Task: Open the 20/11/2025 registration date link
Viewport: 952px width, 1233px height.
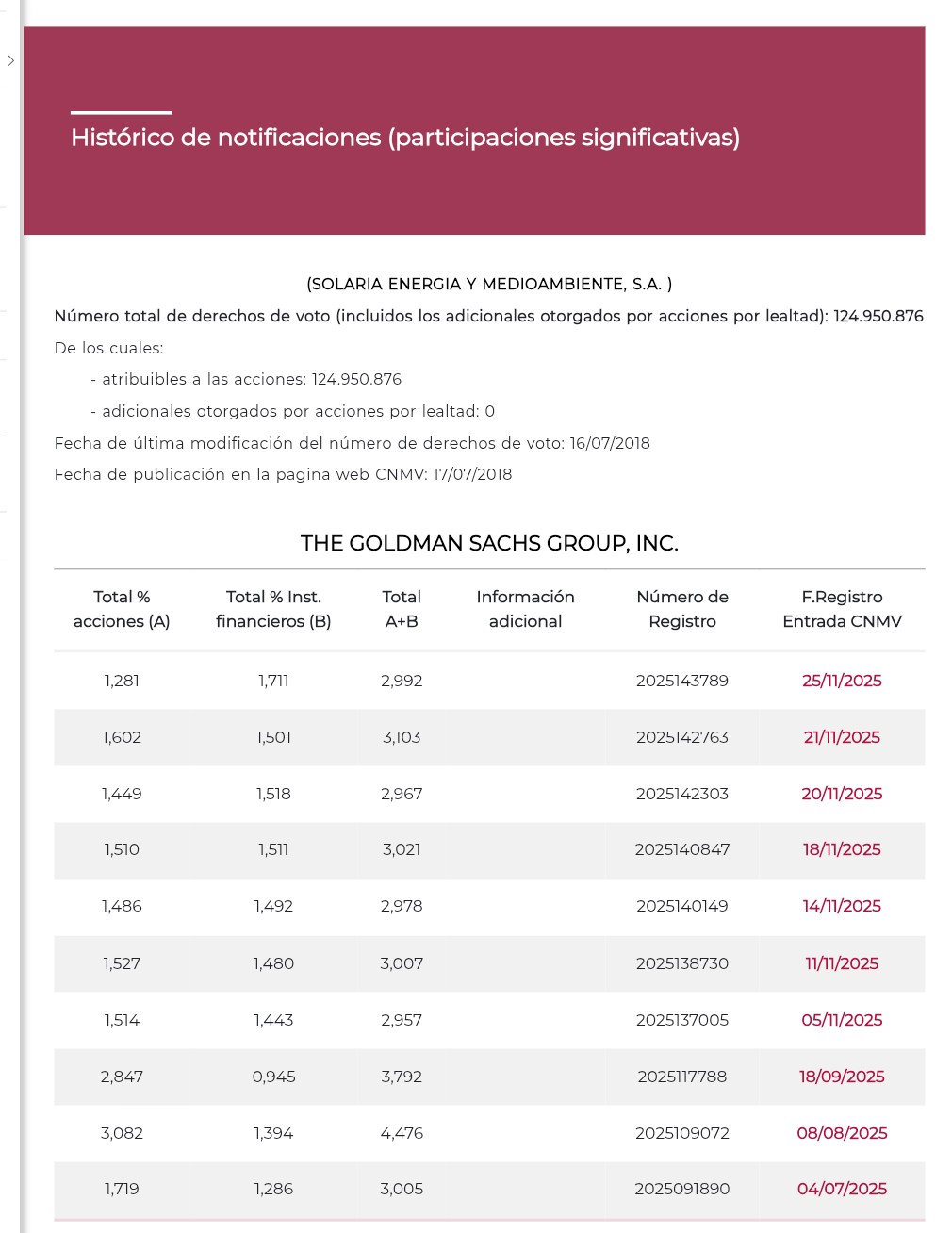Action: coord(842,794)
